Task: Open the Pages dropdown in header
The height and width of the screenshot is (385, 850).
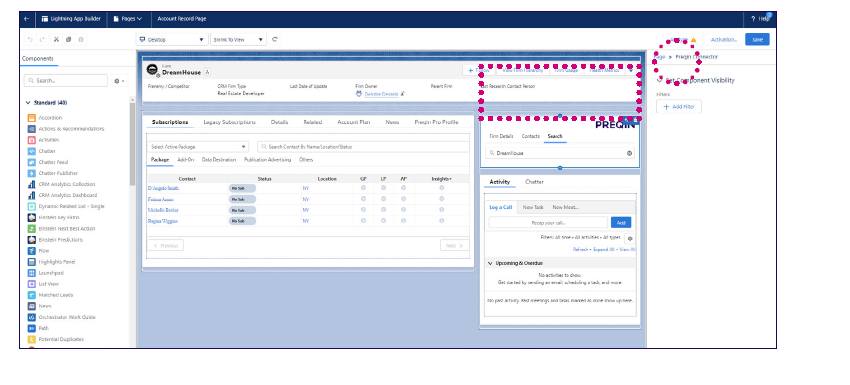Action: pos(128,19)
